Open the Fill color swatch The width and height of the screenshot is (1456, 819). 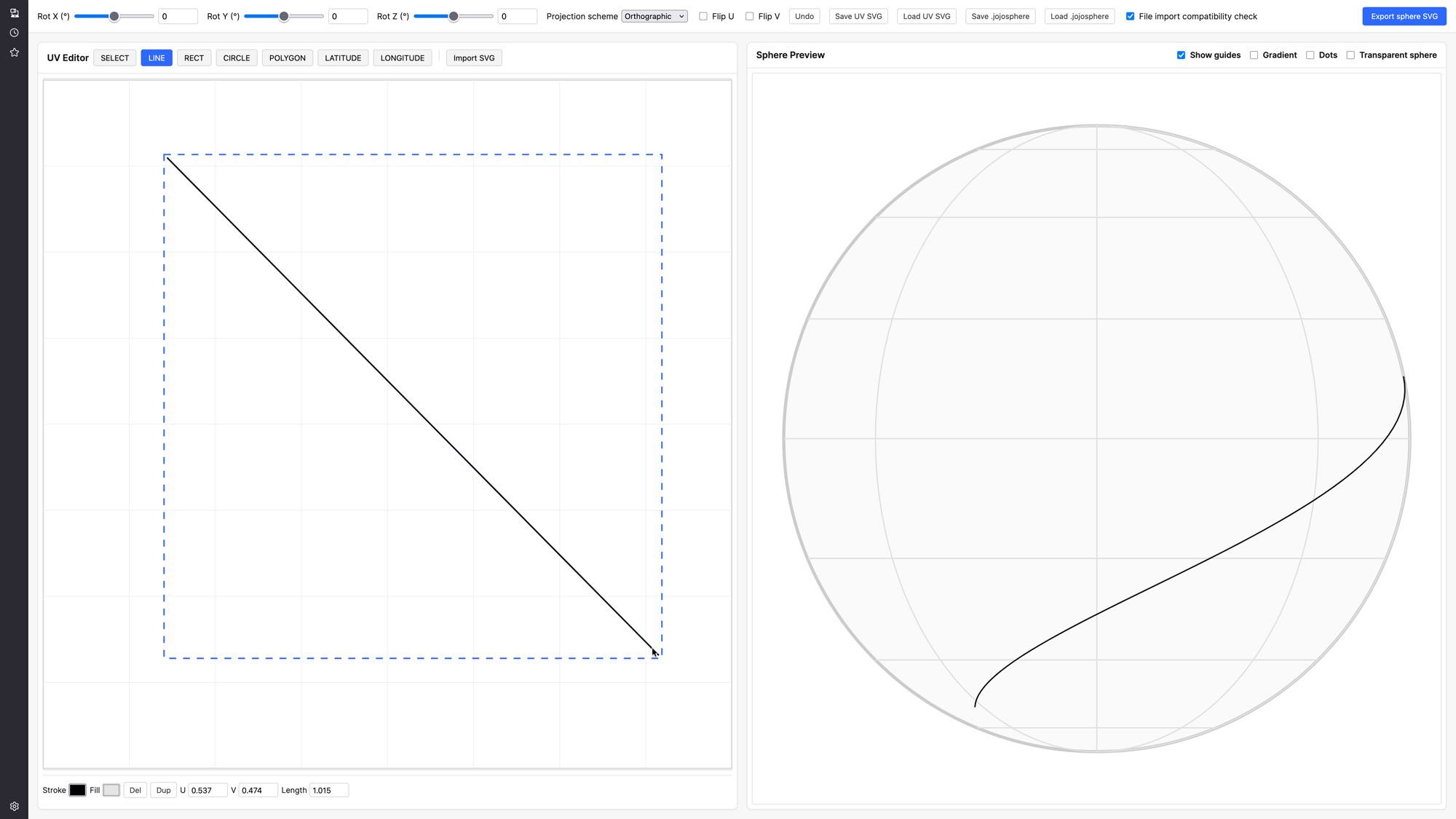tap(111, 790)
